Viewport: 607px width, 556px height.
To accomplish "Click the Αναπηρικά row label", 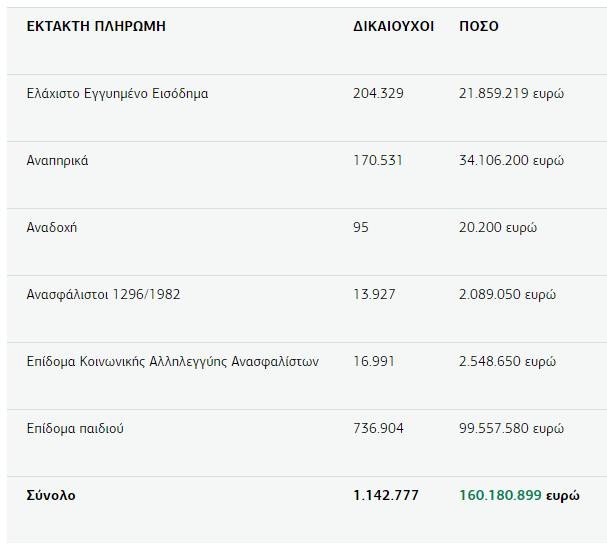I will coord(57,161).
